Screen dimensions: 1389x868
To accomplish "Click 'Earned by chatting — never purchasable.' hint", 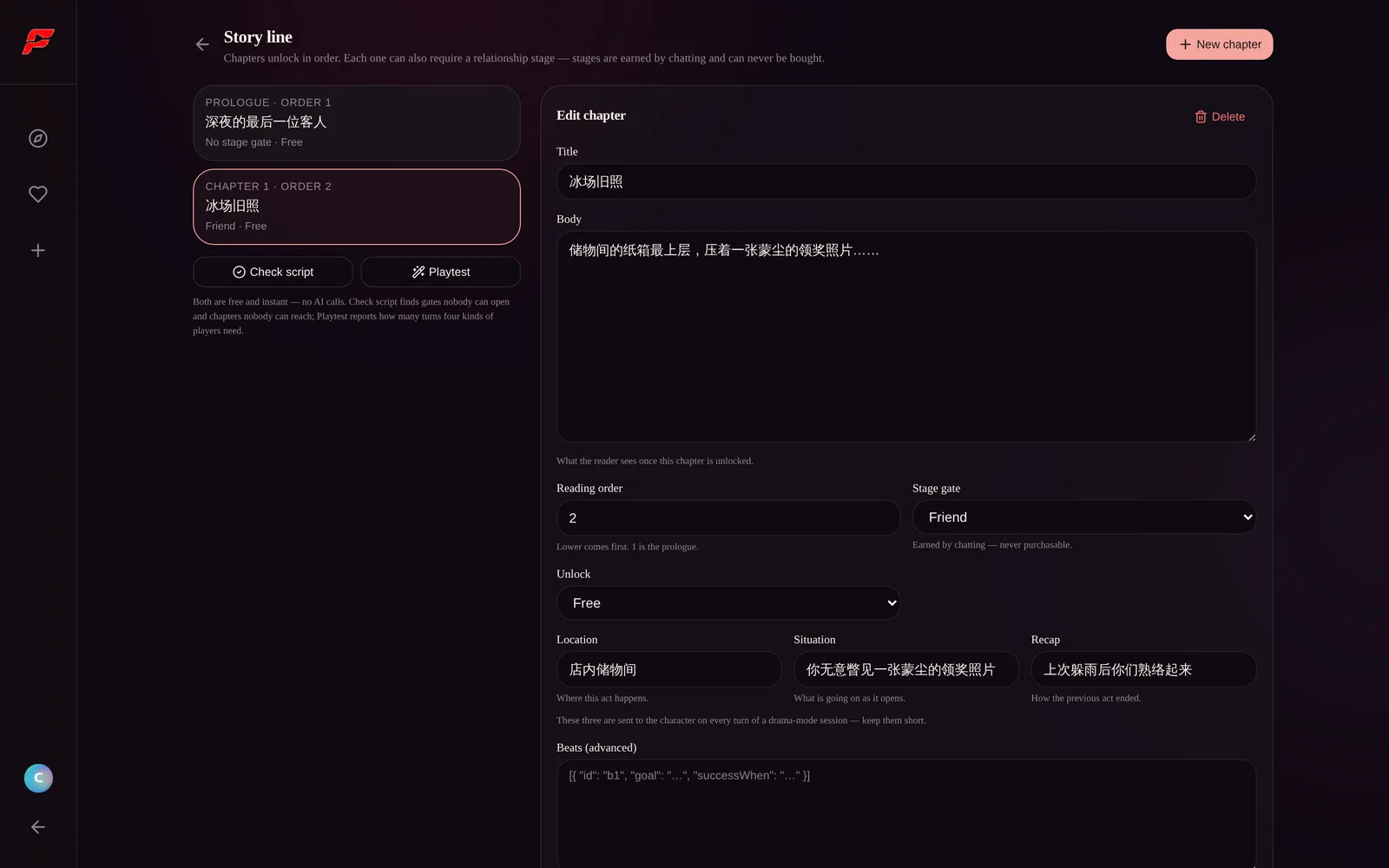I will click(991, 545).
